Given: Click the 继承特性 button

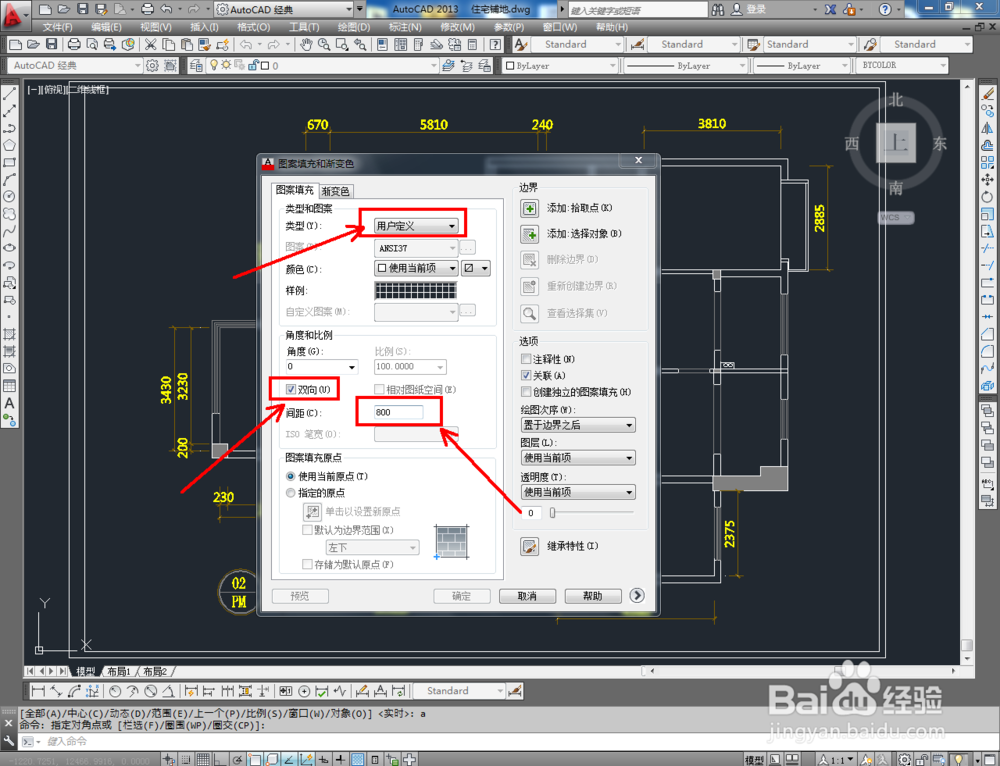Looking at the screenshot, I should 529,547.
